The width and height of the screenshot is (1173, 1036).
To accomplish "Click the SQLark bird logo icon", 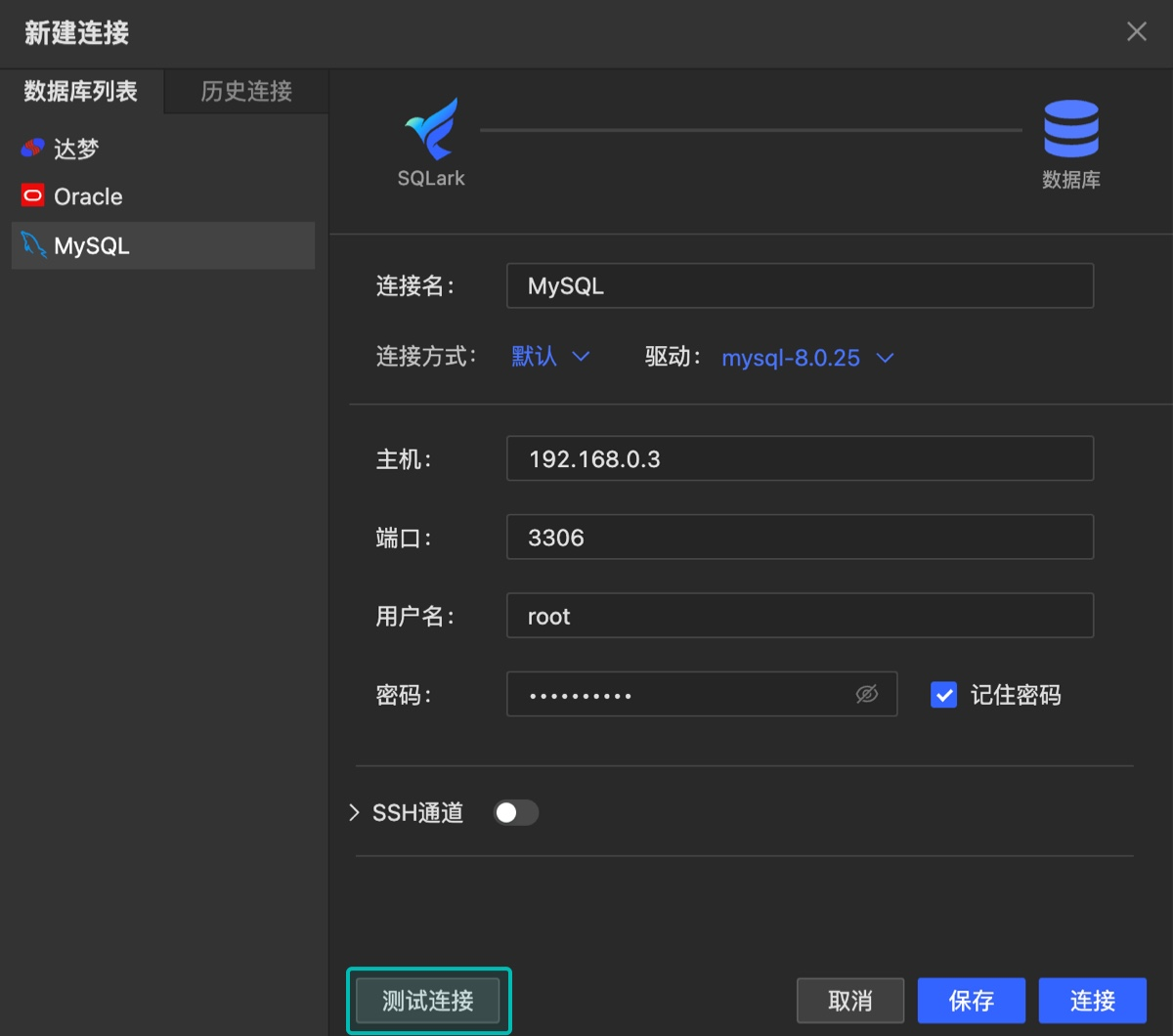I will tap(431, 130).
